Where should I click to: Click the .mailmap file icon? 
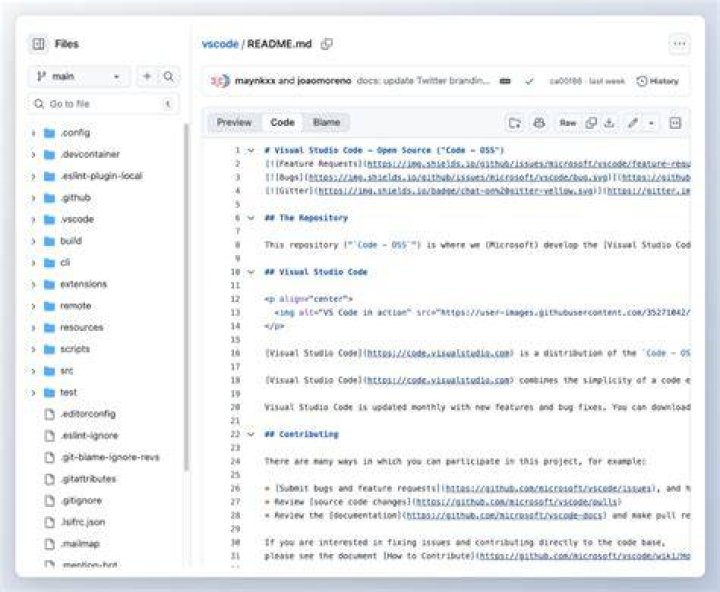click(x=49, y=544)
